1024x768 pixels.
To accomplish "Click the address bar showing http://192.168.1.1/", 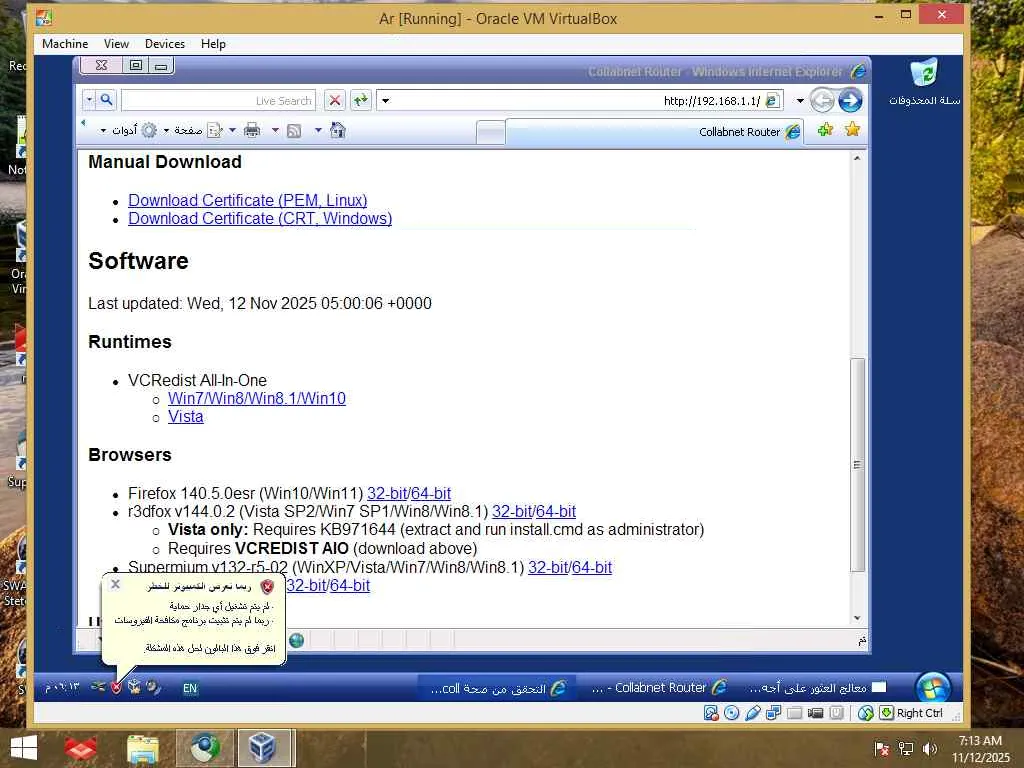I will 580,101.
